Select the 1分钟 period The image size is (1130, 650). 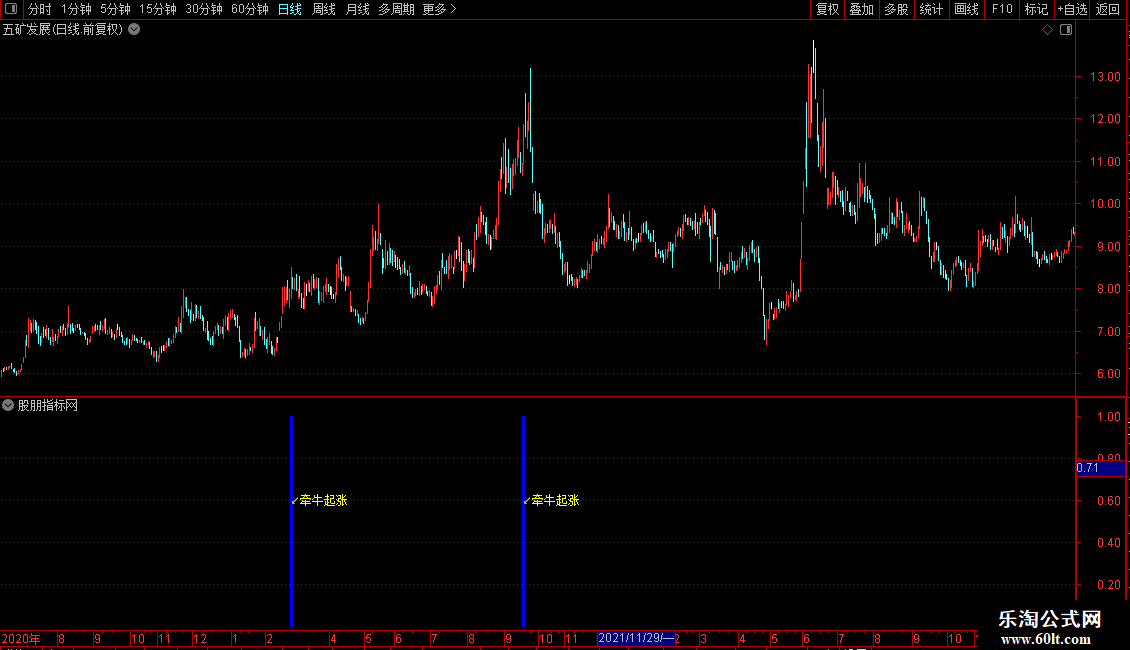(76, 9)
